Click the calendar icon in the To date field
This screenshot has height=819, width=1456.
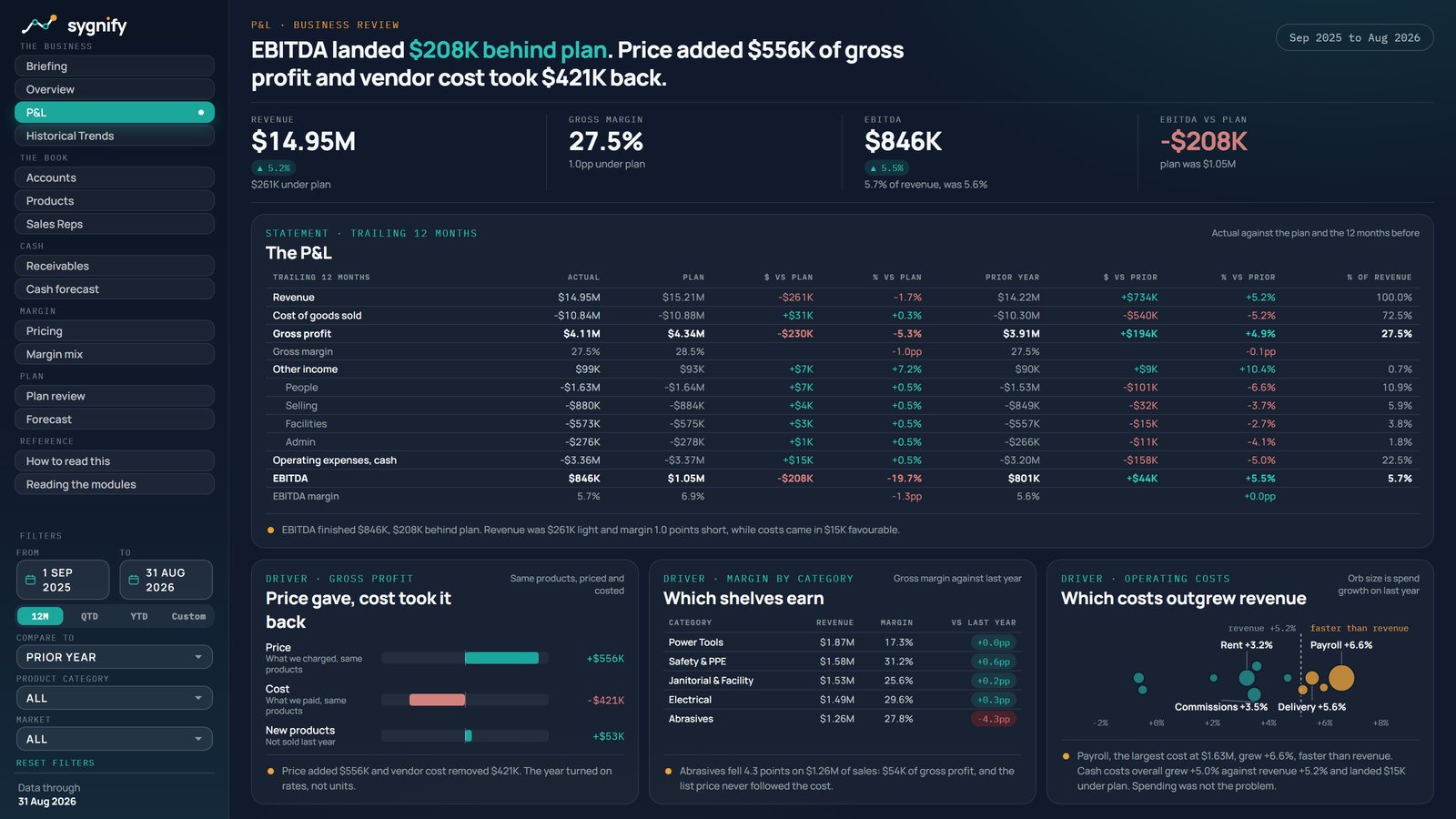click(134, 580)
